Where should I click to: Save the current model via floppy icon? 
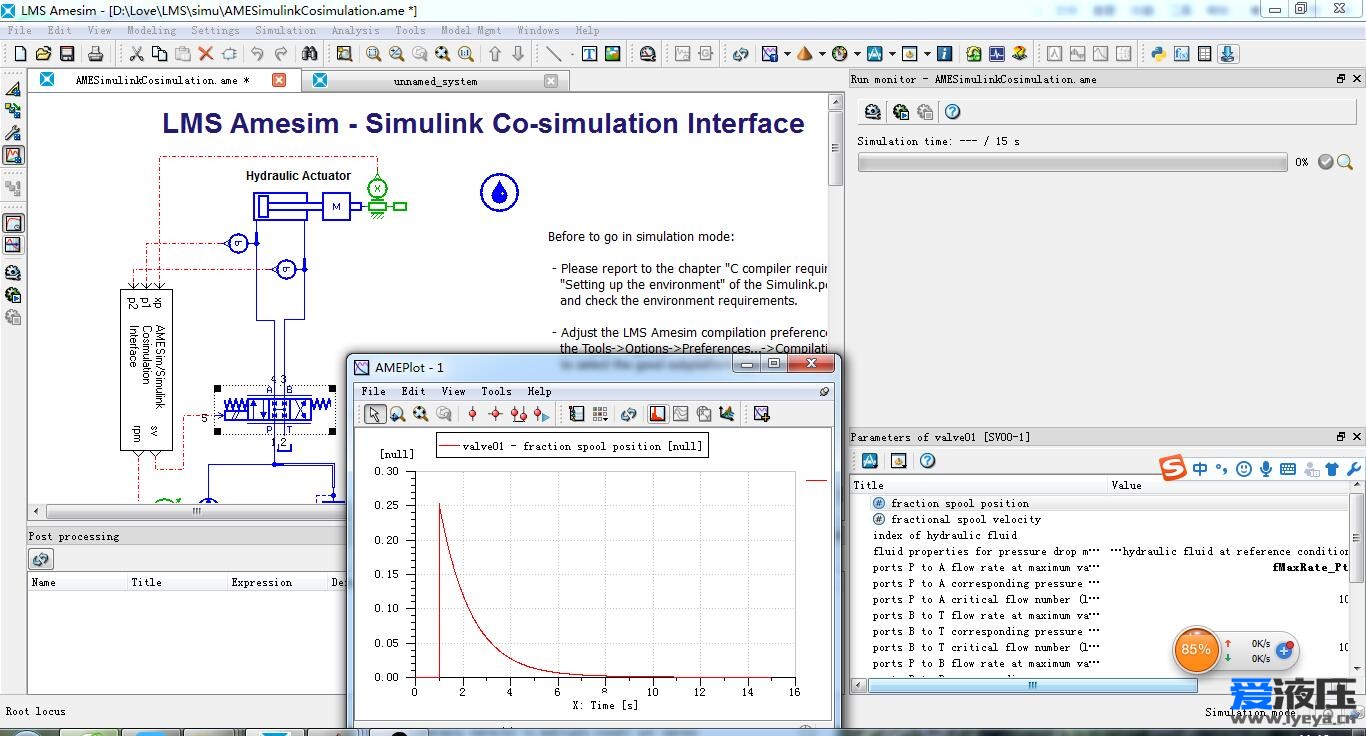[x=67, y=54]
